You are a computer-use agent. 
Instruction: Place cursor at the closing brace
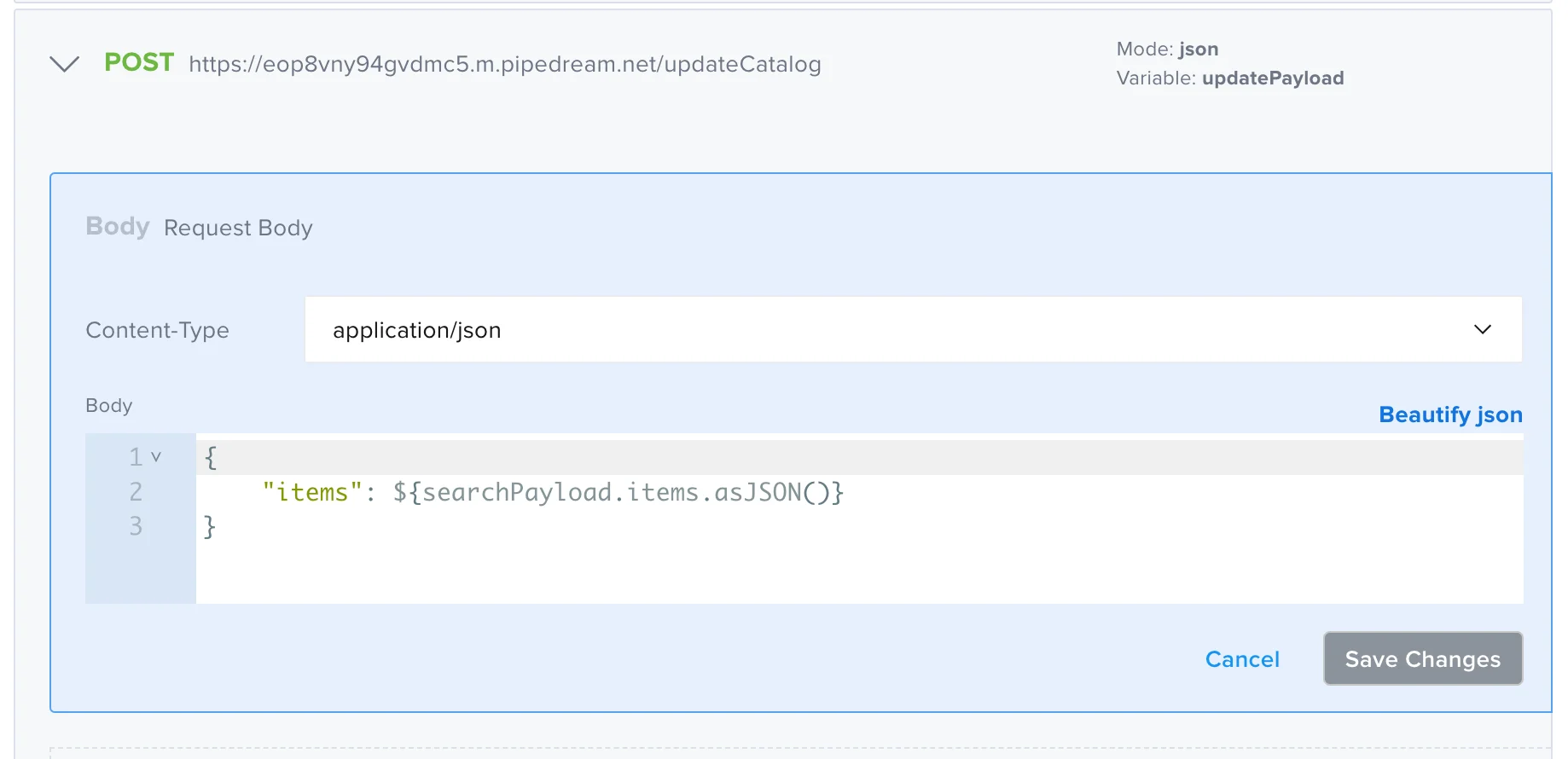(210, 526)
